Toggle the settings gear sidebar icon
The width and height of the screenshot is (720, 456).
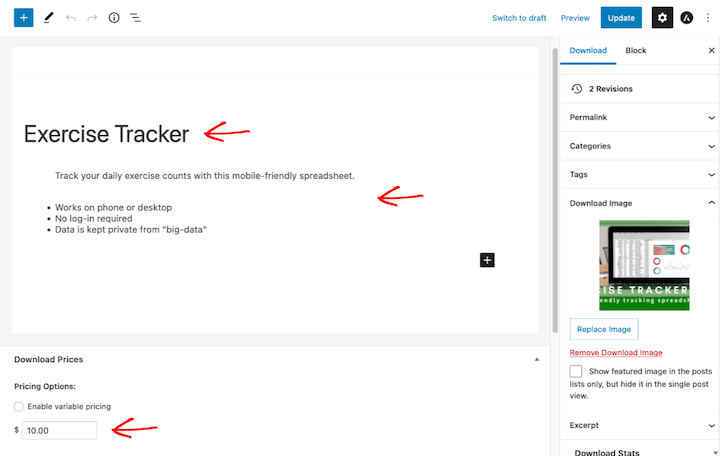pyautogui.click(x=662, y=18)
